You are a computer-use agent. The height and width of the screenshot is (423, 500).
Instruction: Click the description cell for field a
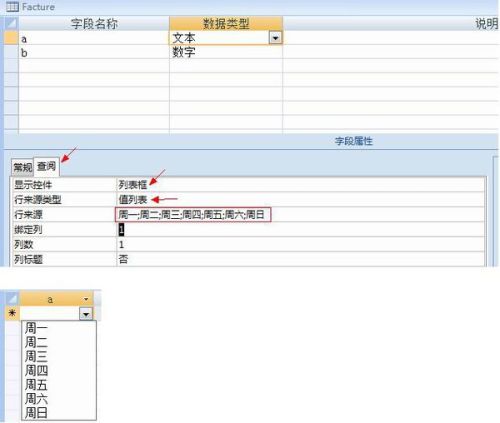click(x=391, y=38)
